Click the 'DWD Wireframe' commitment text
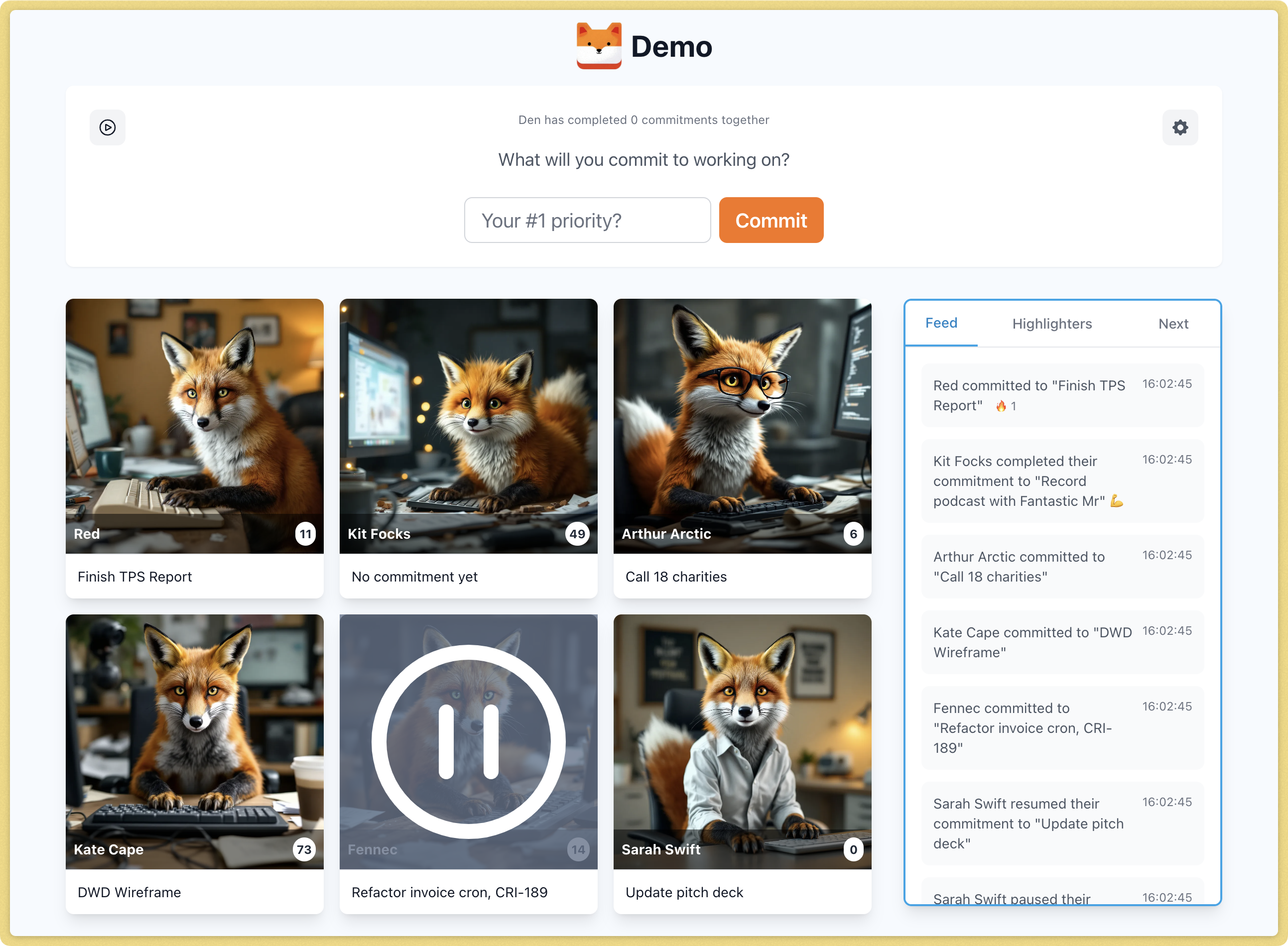The height and width of the screenshot is (946, 1288). [x=129, y=892]
